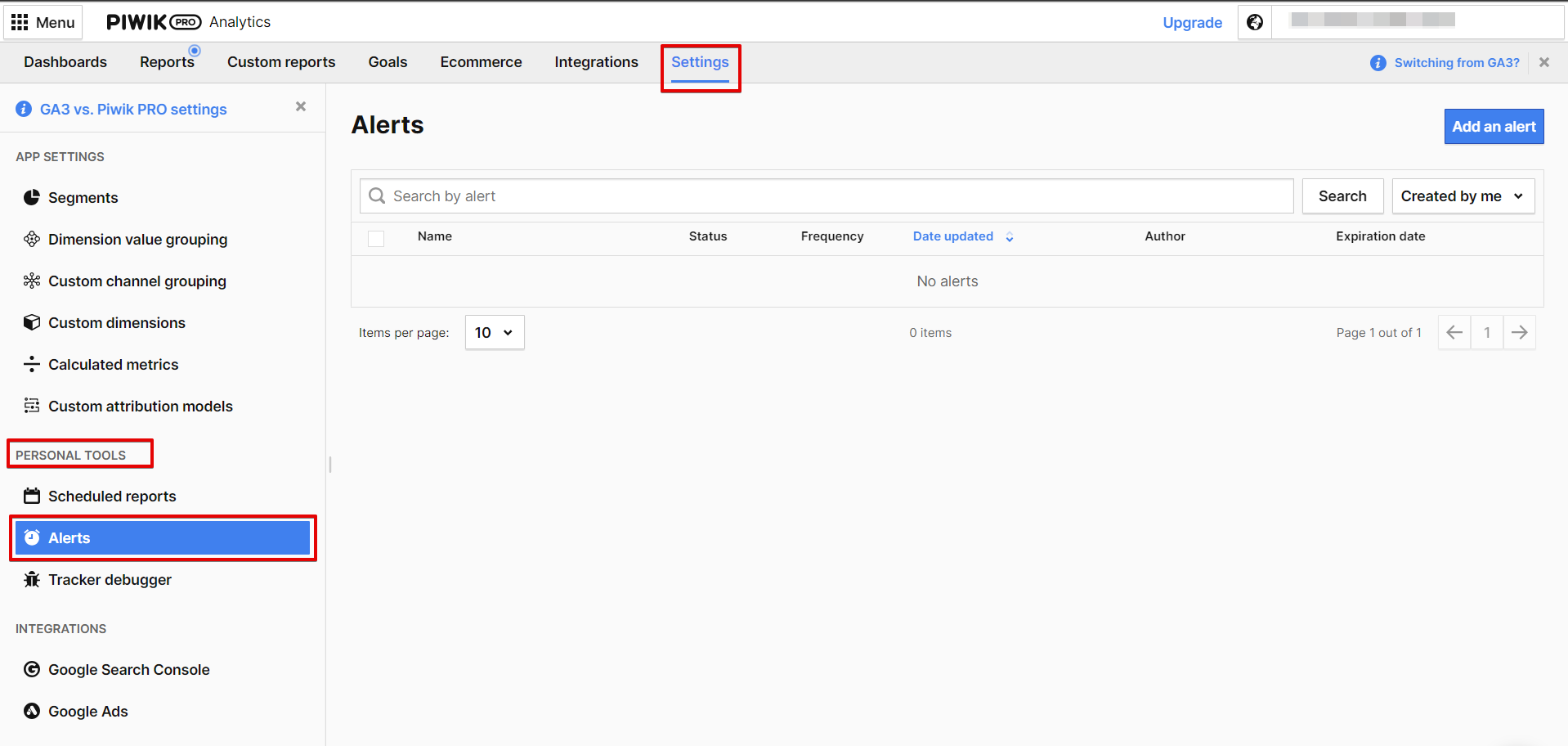Click the Custom attribution models icon
This screenshot has width=1568, height=746.
click(x=32, y=406)
